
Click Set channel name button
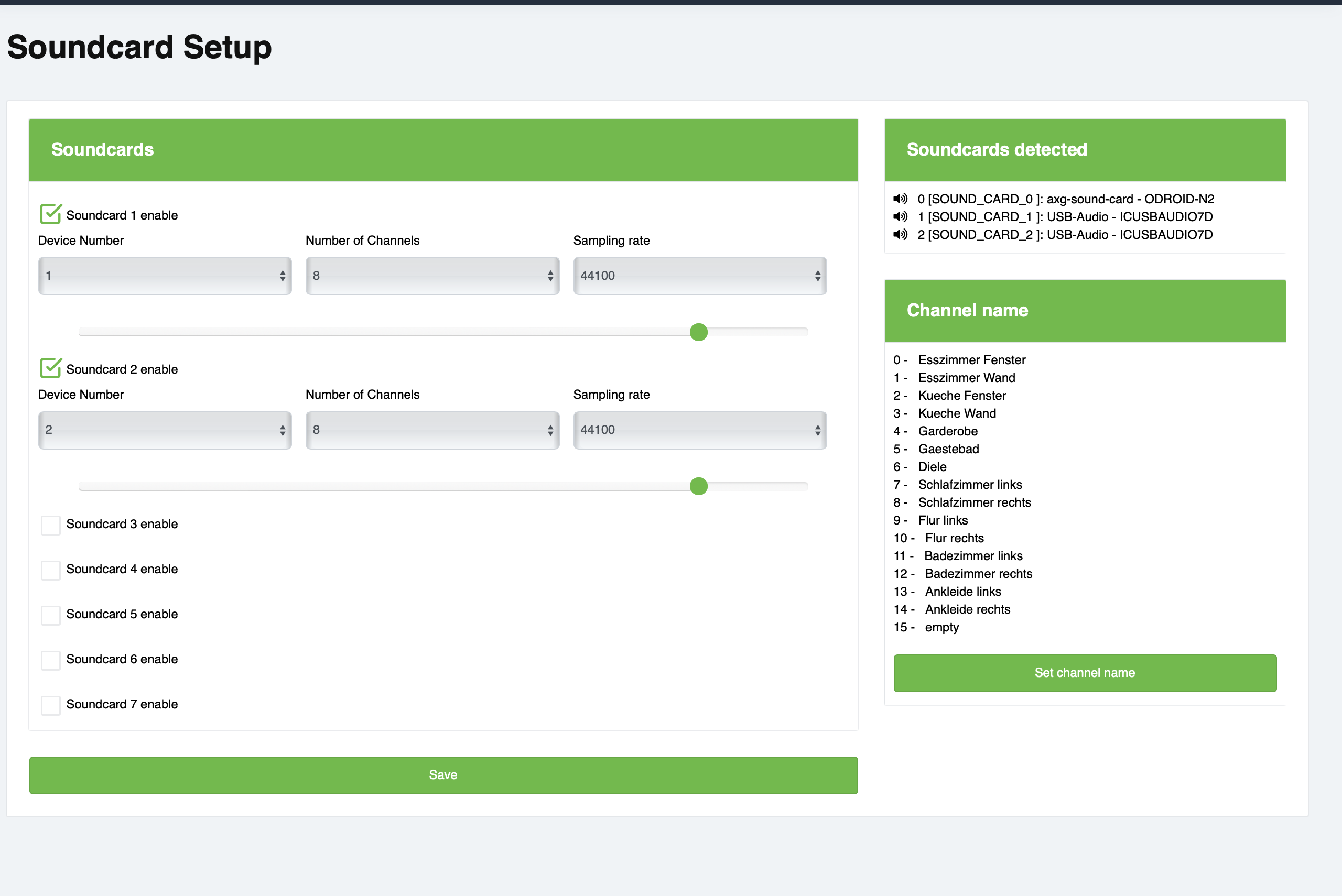[x=1084, y=673]
